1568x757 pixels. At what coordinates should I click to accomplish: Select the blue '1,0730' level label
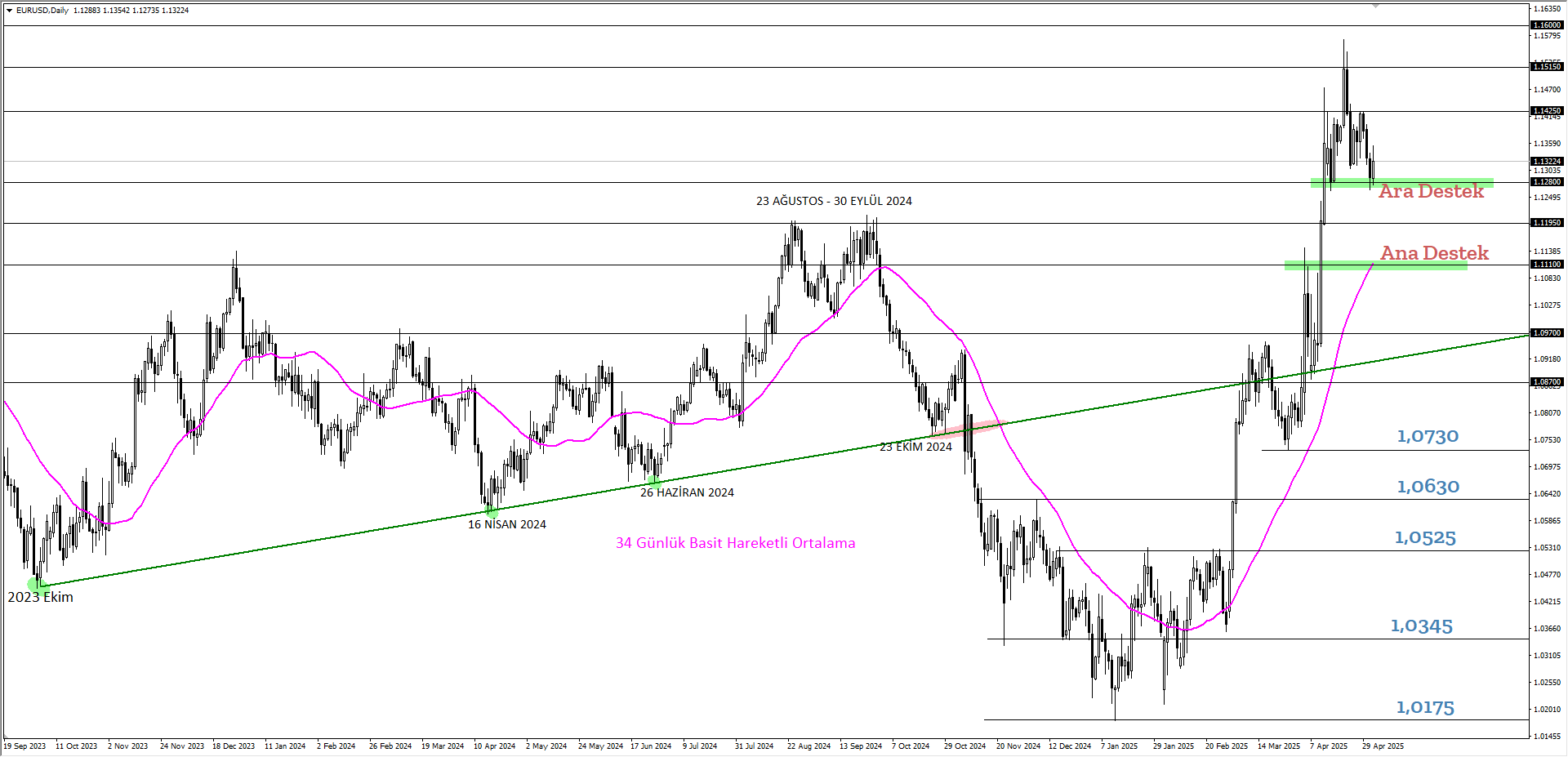coord(1428,436)
